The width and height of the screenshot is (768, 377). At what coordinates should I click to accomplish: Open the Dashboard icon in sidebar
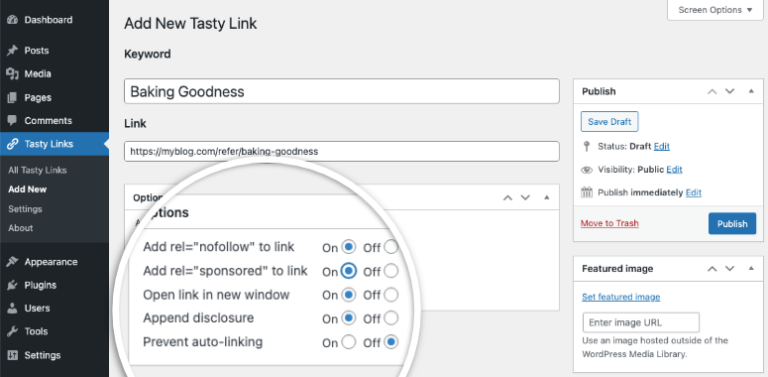pyautogui.click(x=13, y=20)
